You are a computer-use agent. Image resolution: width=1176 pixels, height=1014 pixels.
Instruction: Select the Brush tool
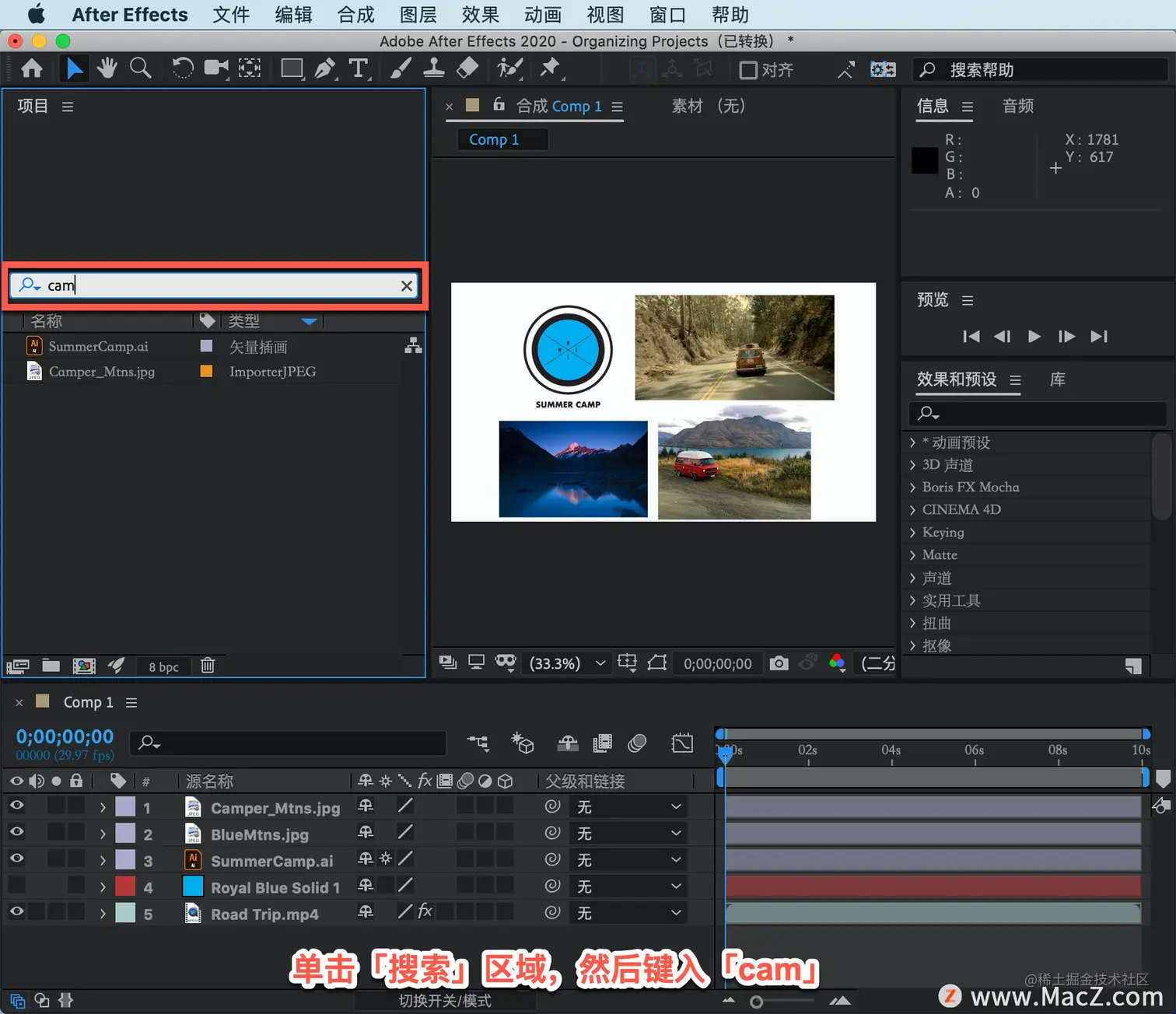(x=401, y=69)
